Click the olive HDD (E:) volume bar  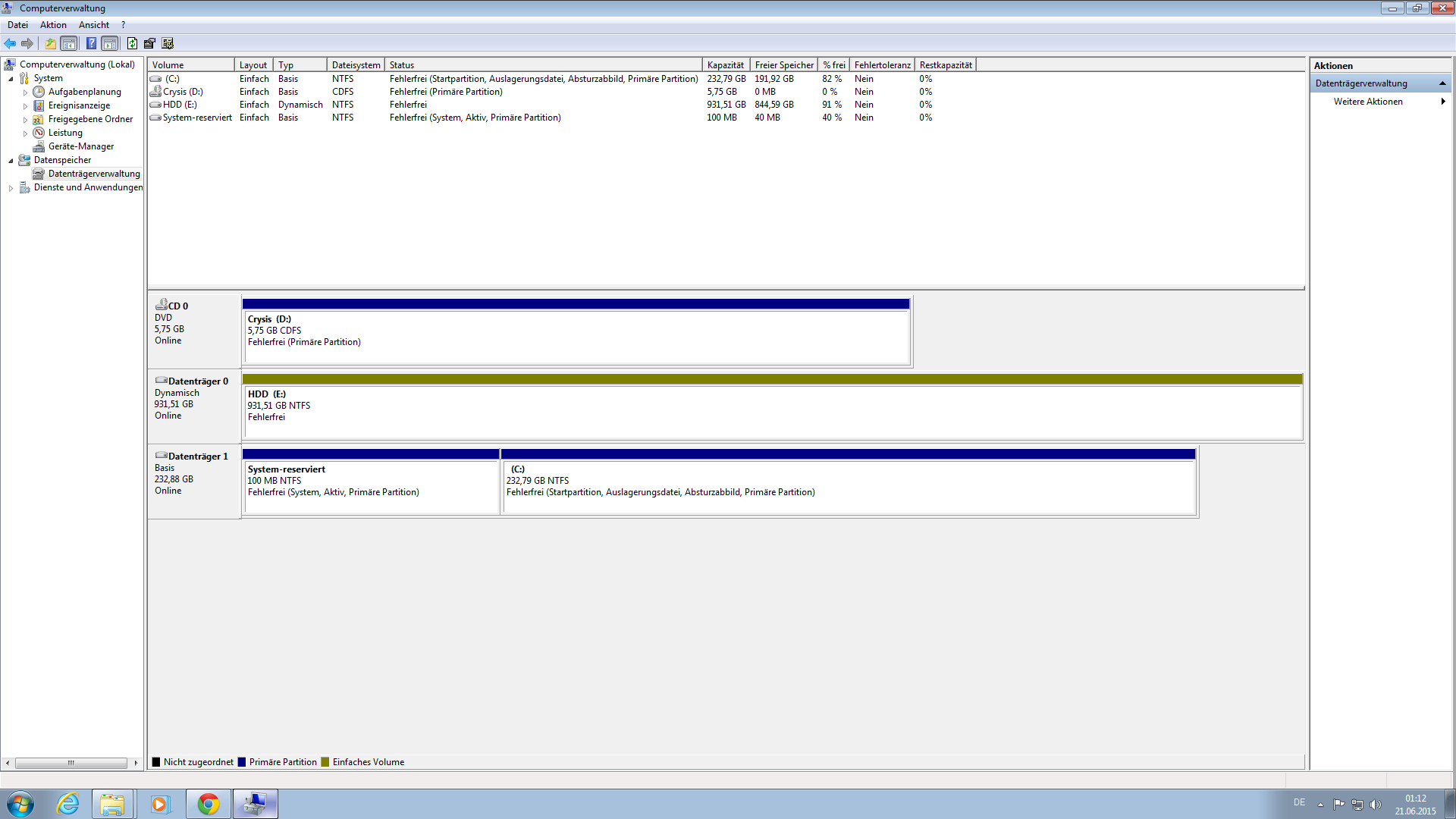point(771,378)
